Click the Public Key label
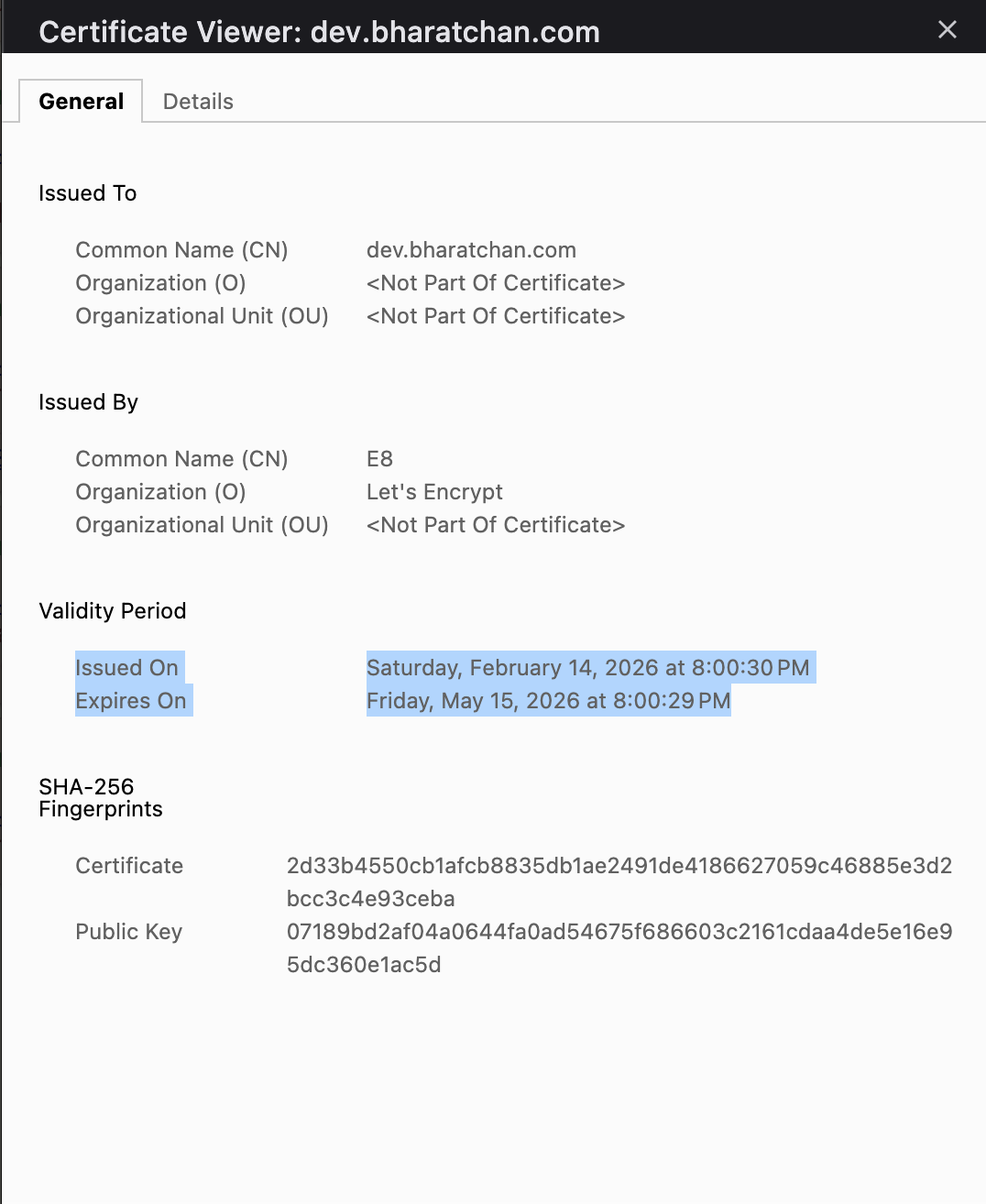The height and width of the screenshot is (1204, 986). click(x=128, y=932)
